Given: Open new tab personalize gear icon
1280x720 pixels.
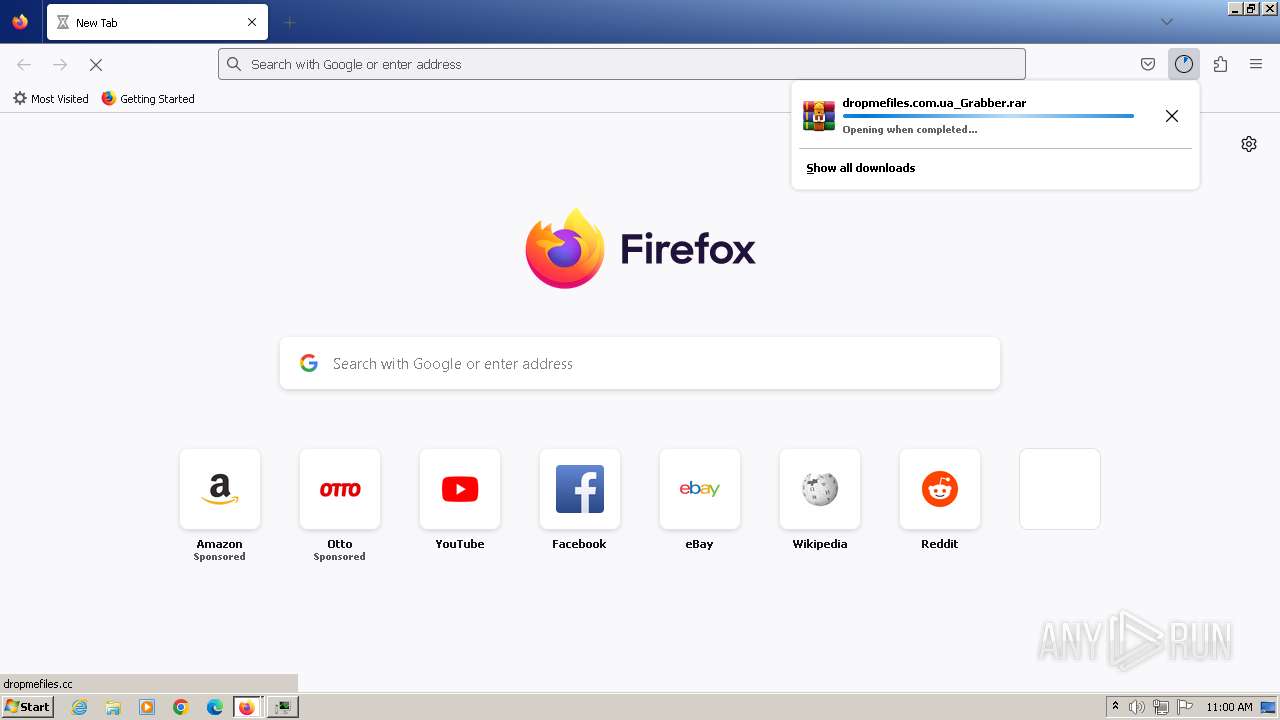Looking at the screenshot, I should pyautogui.click(x=1249, y=144).
